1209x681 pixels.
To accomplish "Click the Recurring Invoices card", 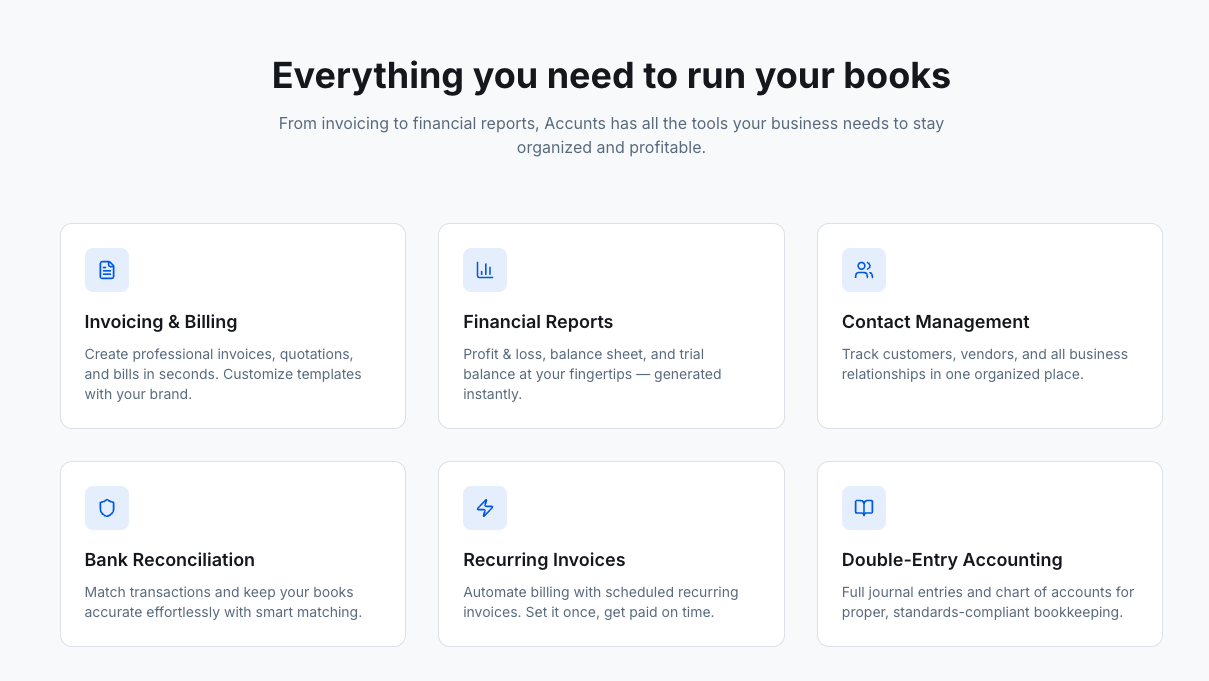I will click(611, 553).
